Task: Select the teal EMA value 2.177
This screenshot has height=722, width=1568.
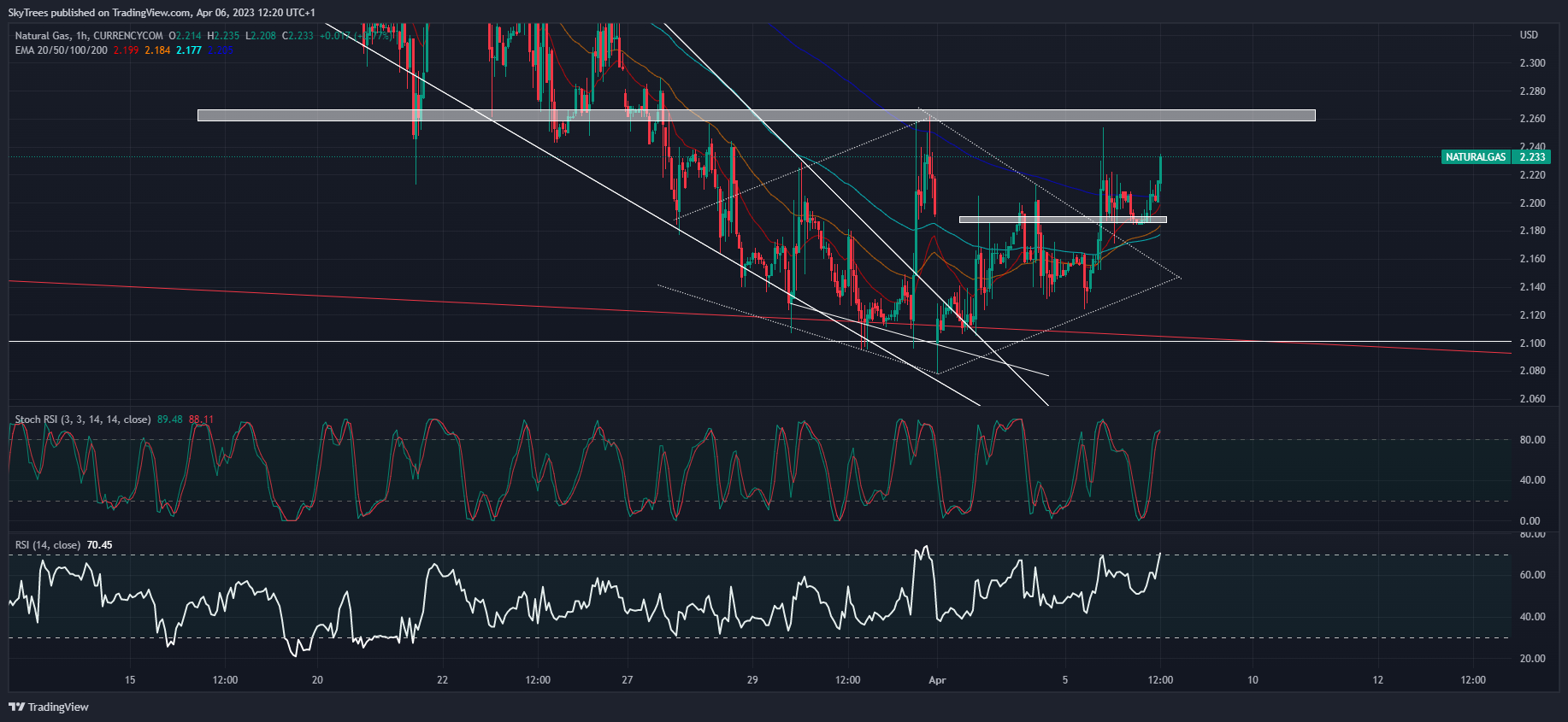Action: (189, 50)
